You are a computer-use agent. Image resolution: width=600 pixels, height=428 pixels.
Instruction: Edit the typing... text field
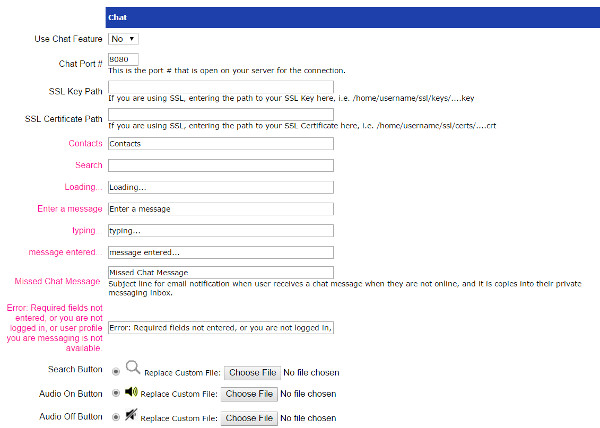(219, 230)
